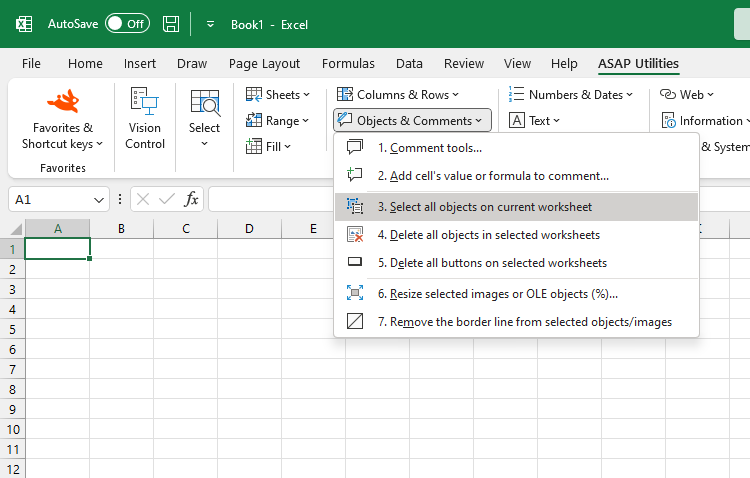Screen dimensions: 750x478
Task: Choose Remove the border line from objects
Action: pyautogui.click(x=517, y=322)
